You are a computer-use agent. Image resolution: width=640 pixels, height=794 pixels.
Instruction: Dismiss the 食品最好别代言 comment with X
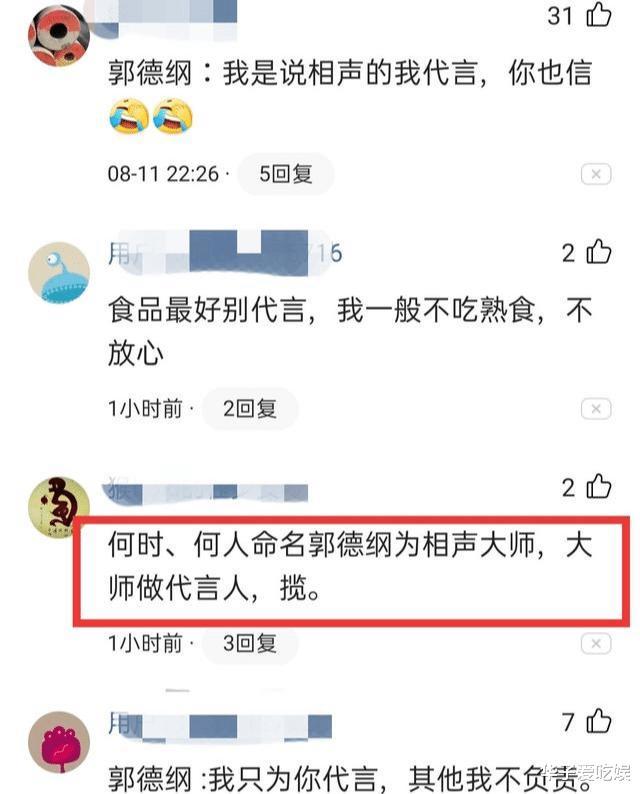[x=596, y=409]
